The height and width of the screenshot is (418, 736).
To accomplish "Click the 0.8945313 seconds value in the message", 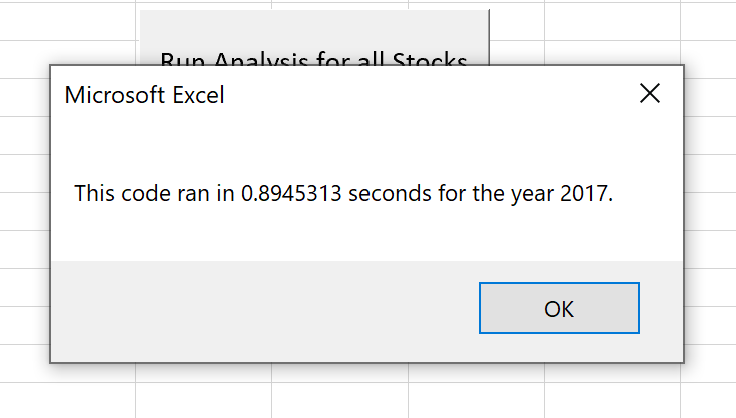I will click(335, 193).
